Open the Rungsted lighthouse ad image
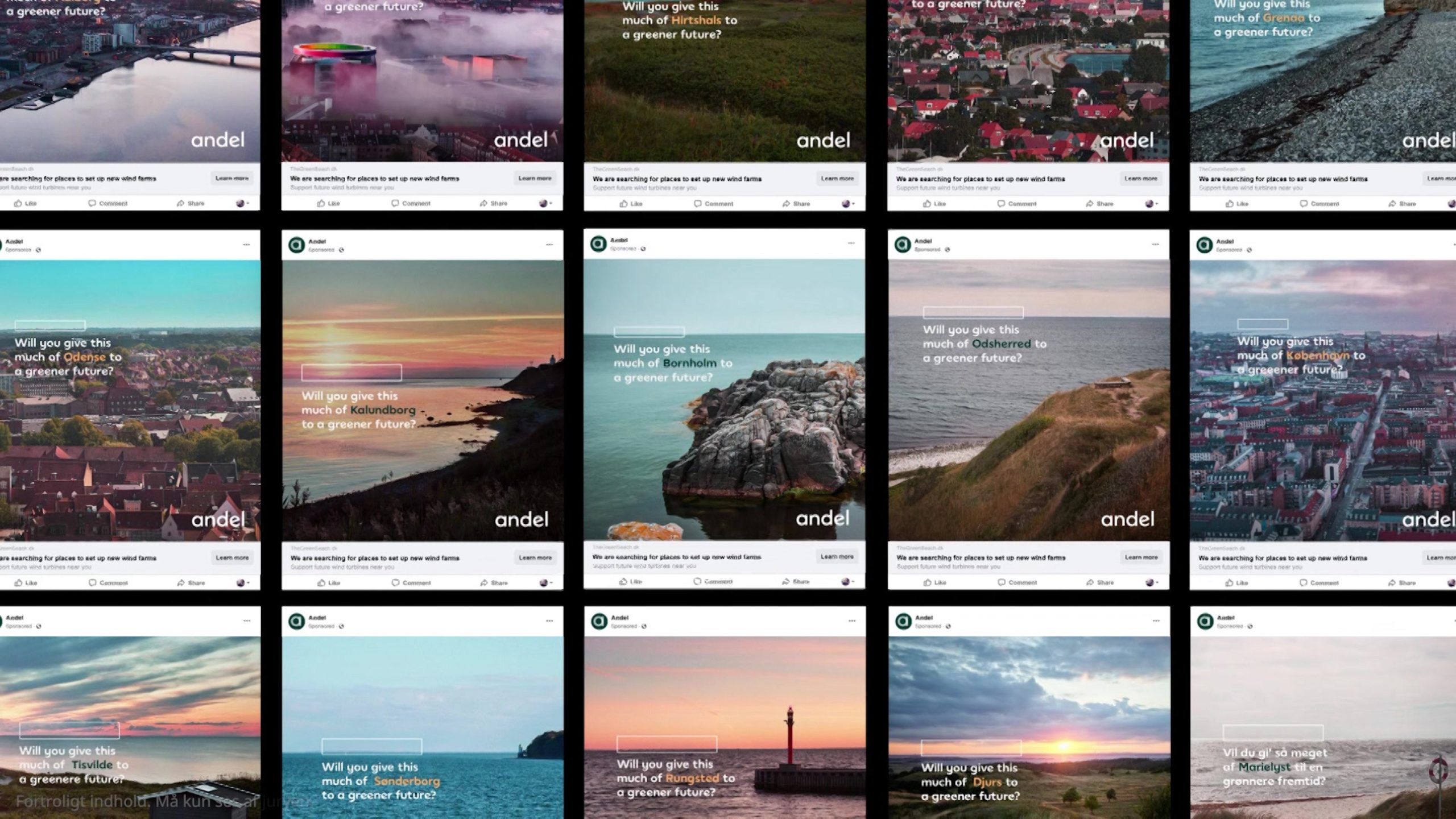 pos(725,727)
